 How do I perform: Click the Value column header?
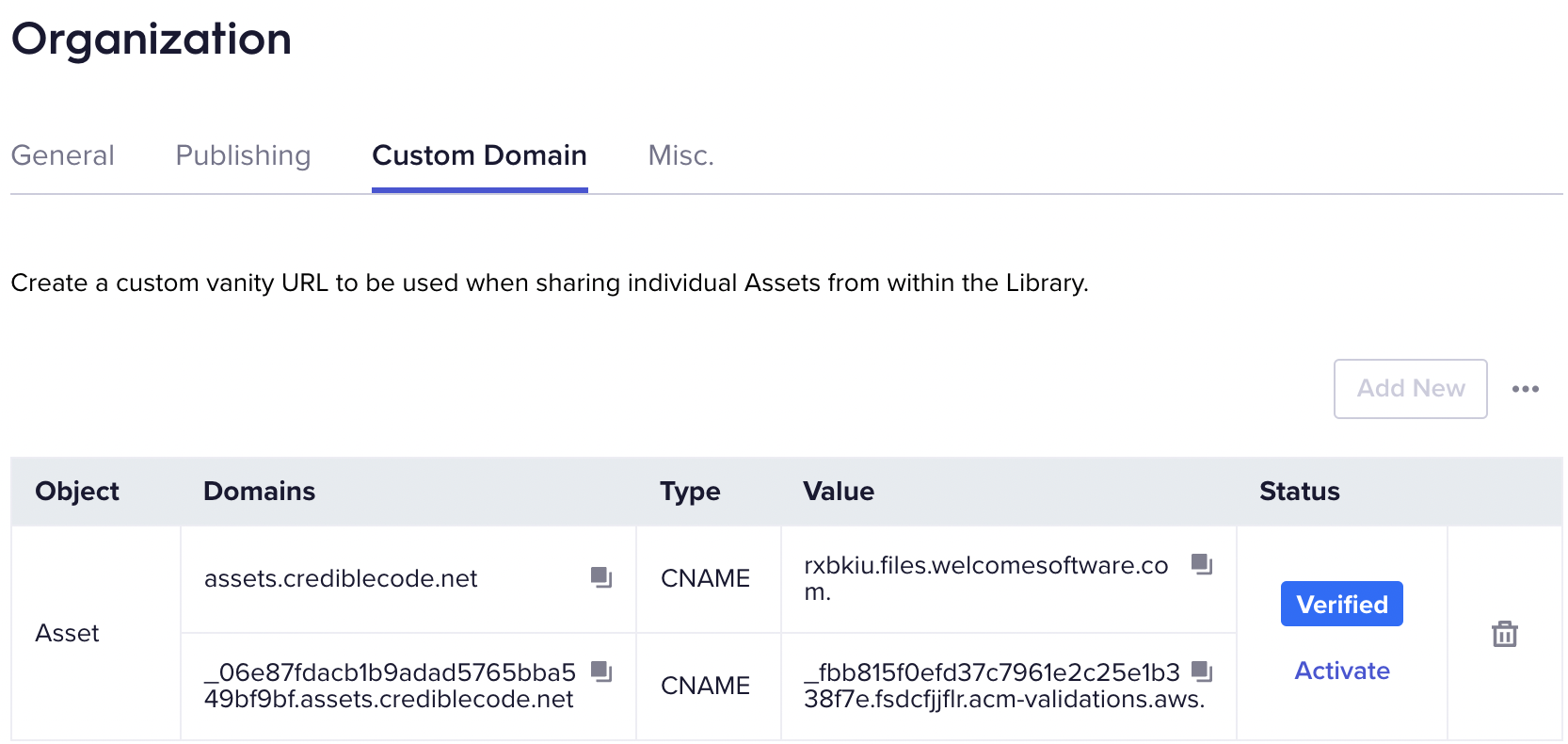(x=839, y=492)
